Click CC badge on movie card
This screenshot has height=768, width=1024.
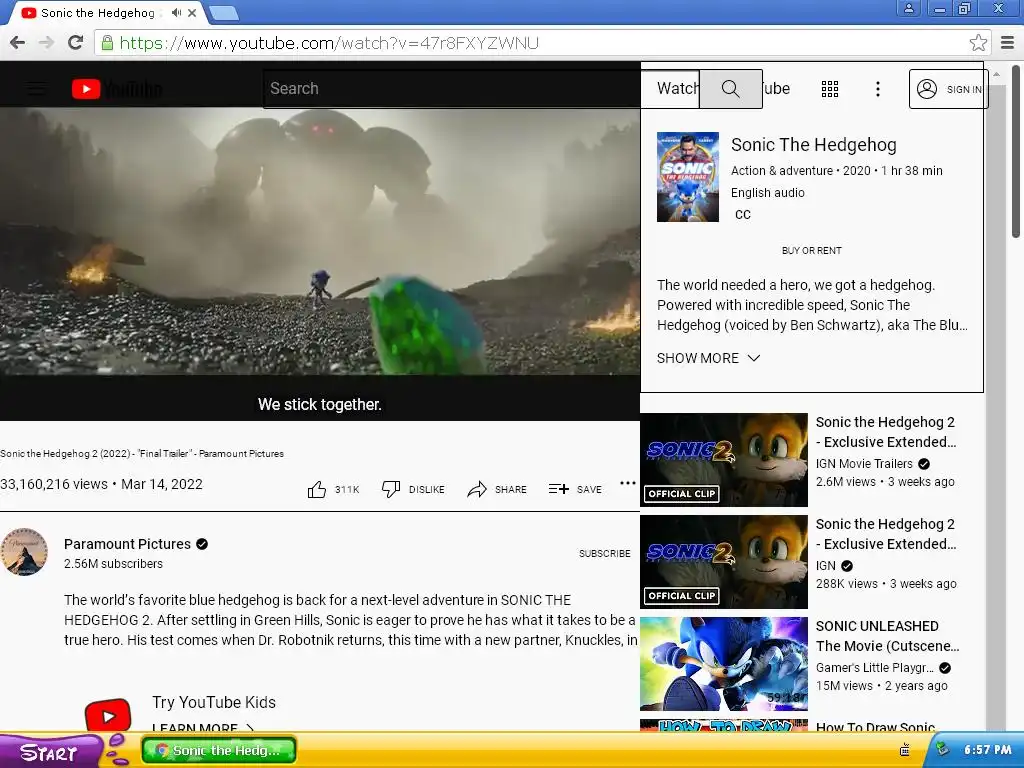pos(743,215)
